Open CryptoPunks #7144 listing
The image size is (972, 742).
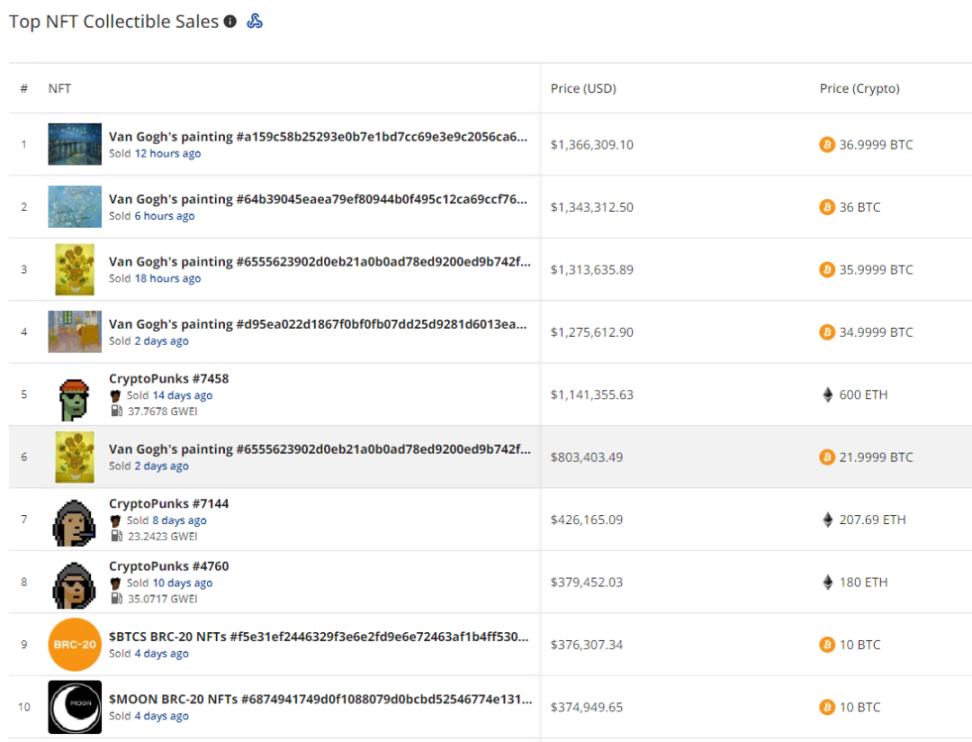(x=168, y=504)
